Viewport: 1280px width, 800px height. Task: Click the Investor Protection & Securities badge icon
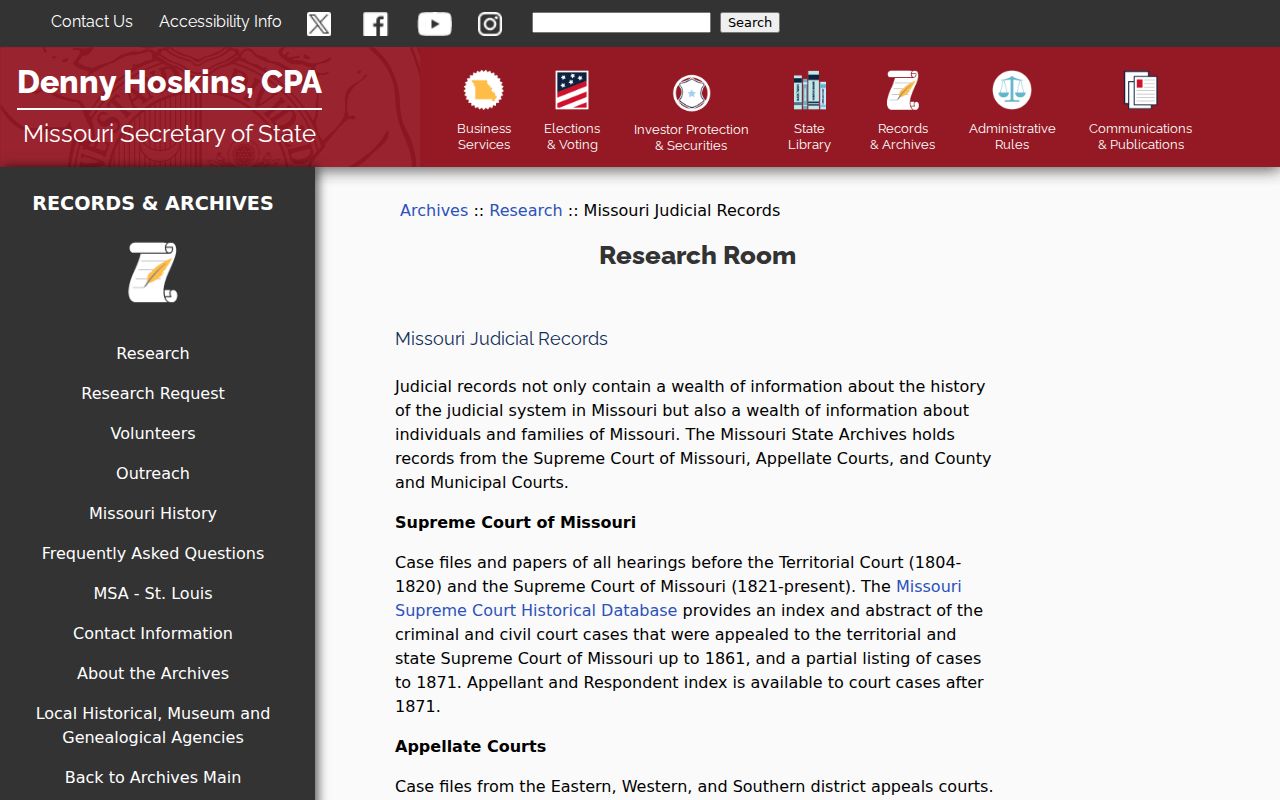tap(691, 93)
